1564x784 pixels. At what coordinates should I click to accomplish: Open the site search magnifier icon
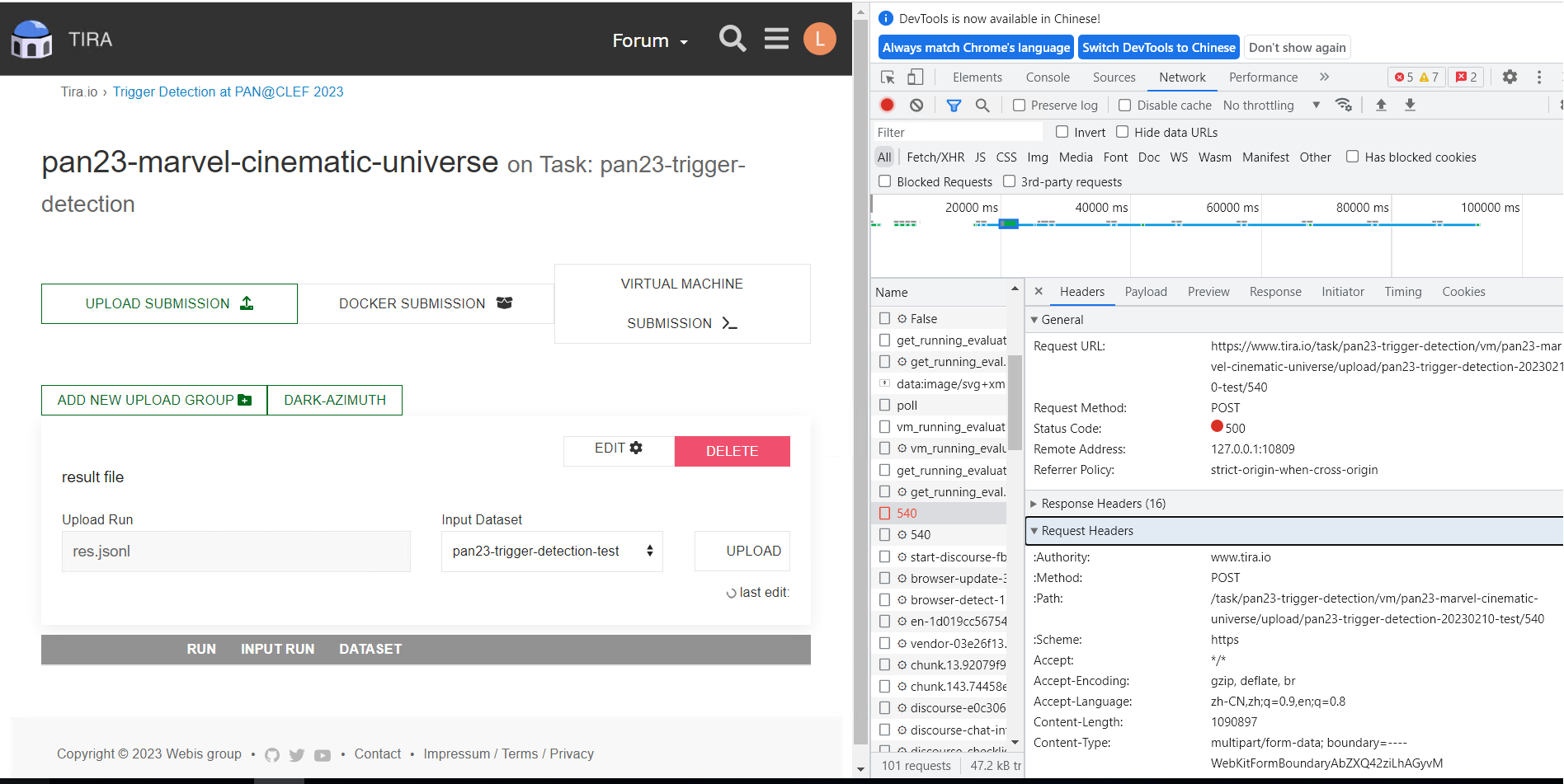pyautogui.click(x=732, y=39)
